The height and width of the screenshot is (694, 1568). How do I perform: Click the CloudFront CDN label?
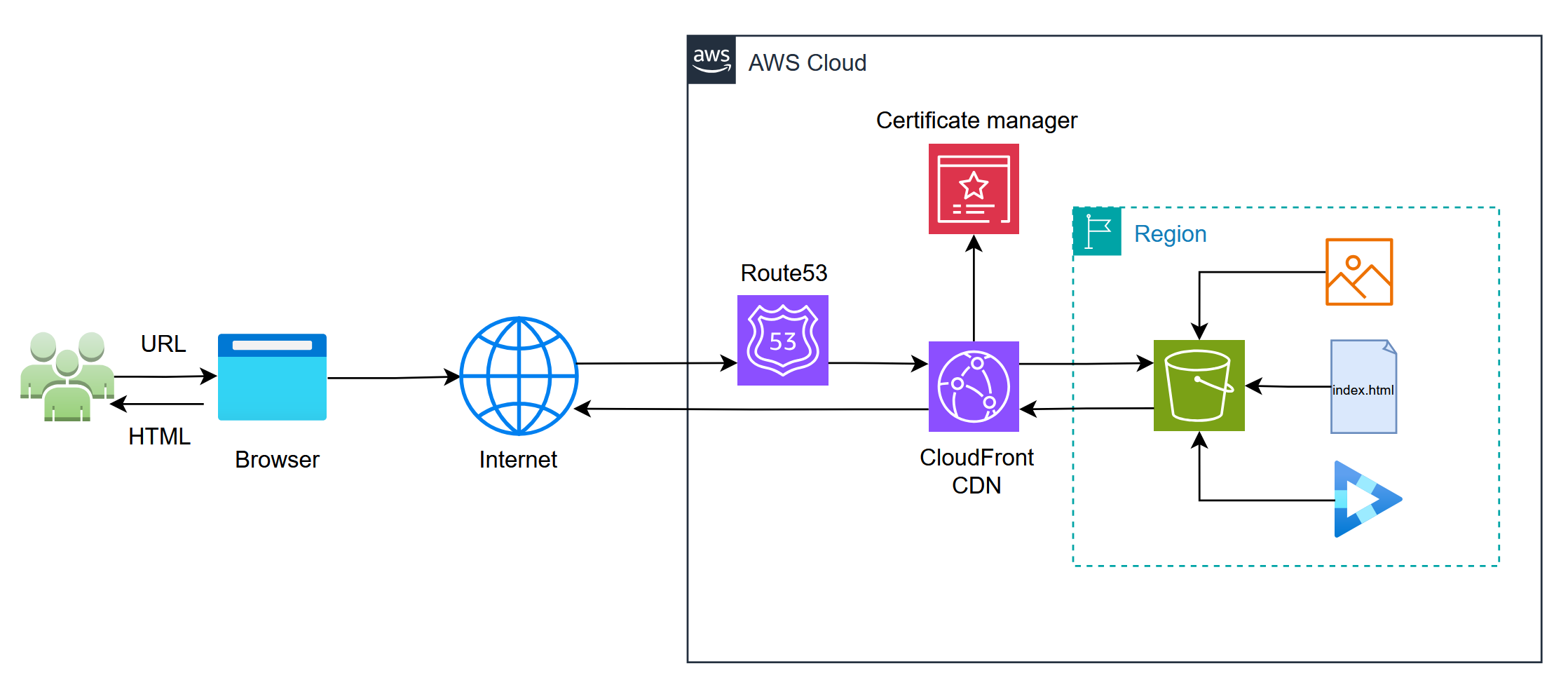click(976, 471)
